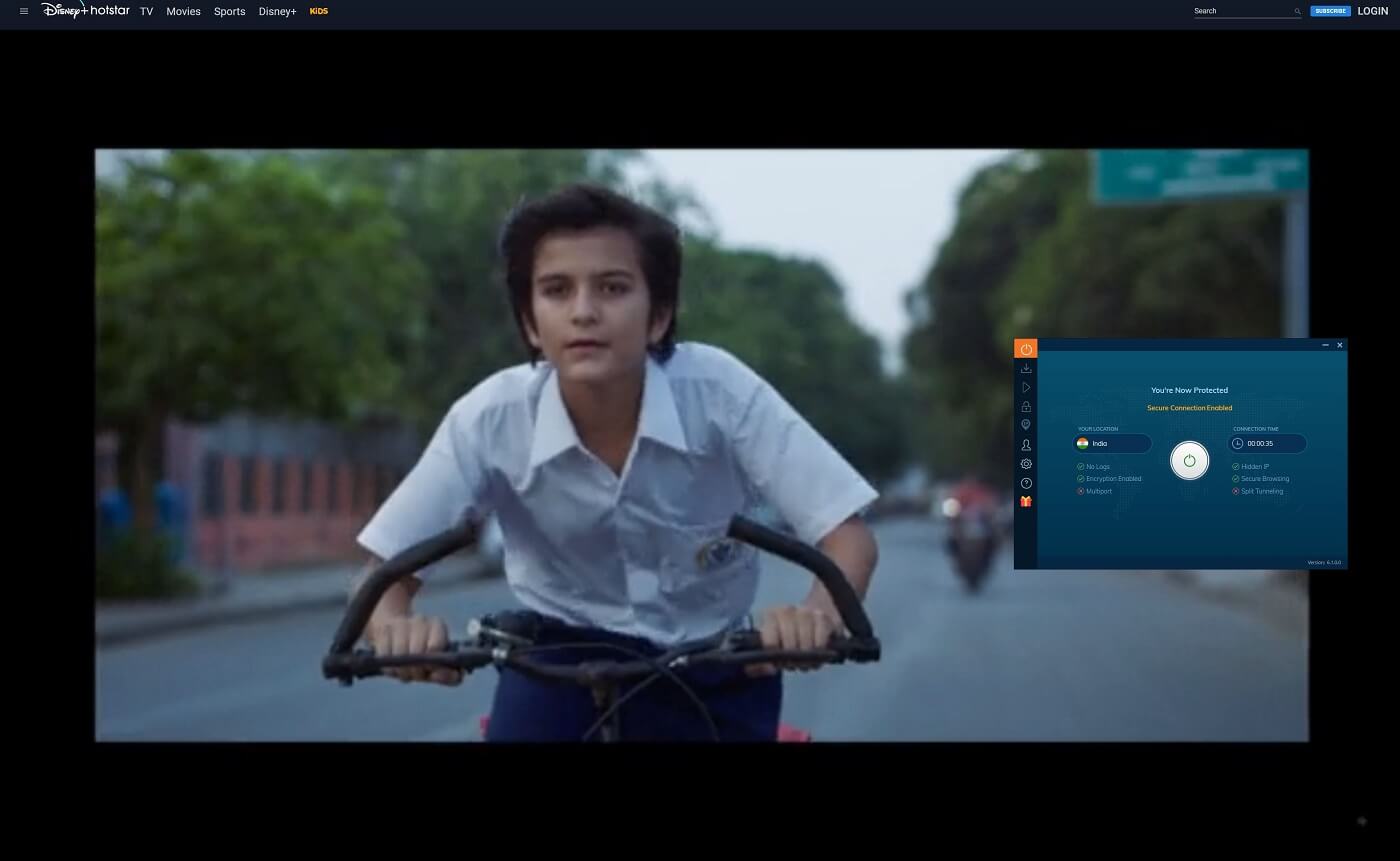Open the Disney+ section
Screen dimensions: 1400x861
pos(277,11)
